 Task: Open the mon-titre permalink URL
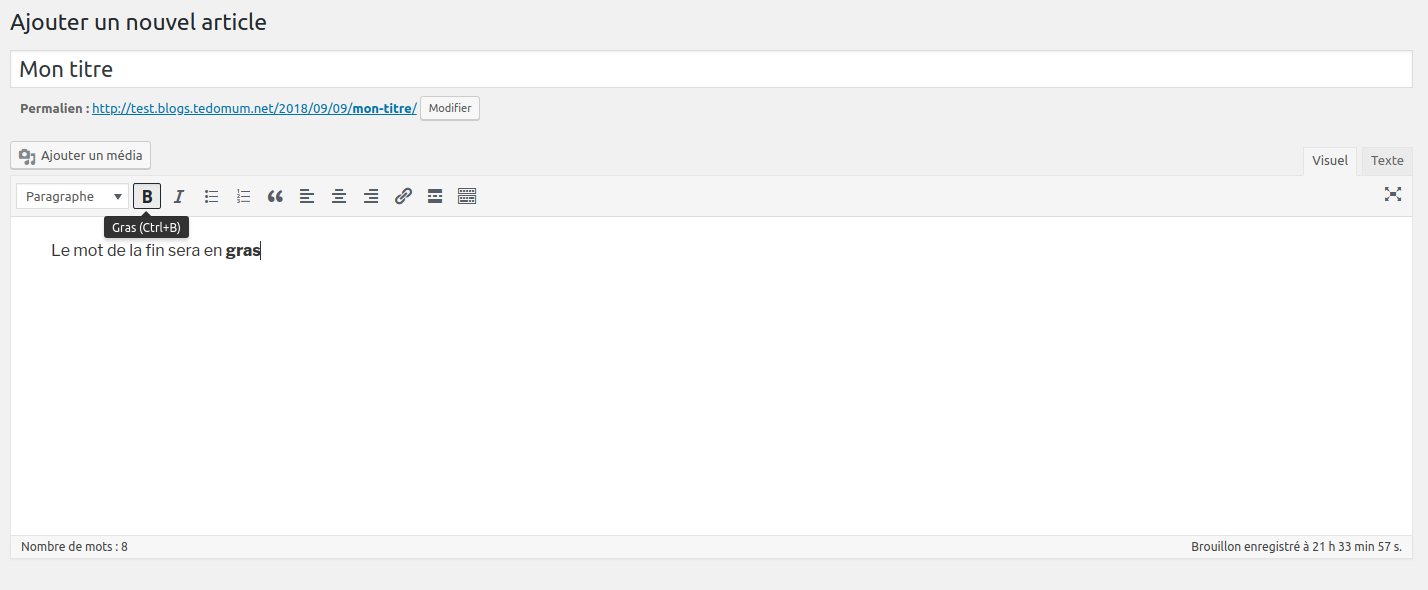click(x=254, y=108)
